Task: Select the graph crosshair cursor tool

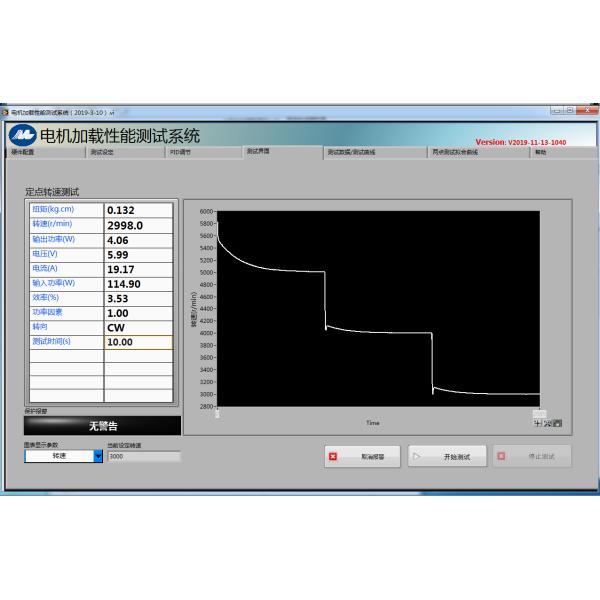Action: pyautogui.click(x=538, y=423)
